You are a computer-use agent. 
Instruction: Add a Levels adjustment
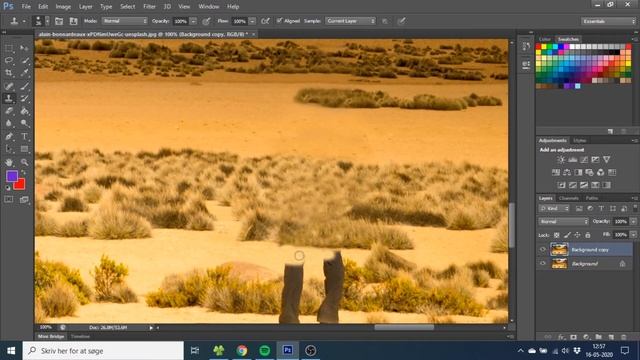tap(573, 160)
